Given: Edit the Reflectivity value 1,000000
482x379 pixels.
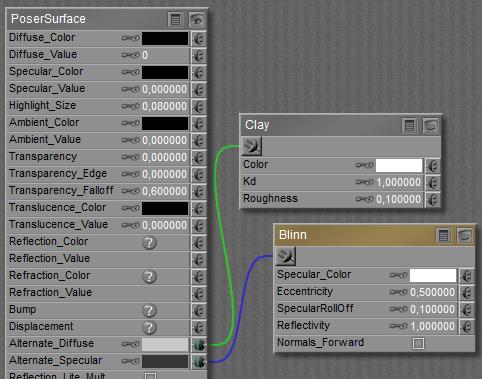Looking at the screenshot, I should point(433,327).
